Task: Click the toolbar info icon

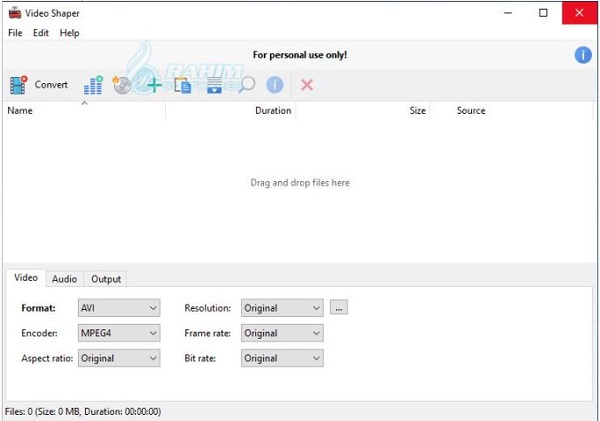Action: tap(275, 85)
